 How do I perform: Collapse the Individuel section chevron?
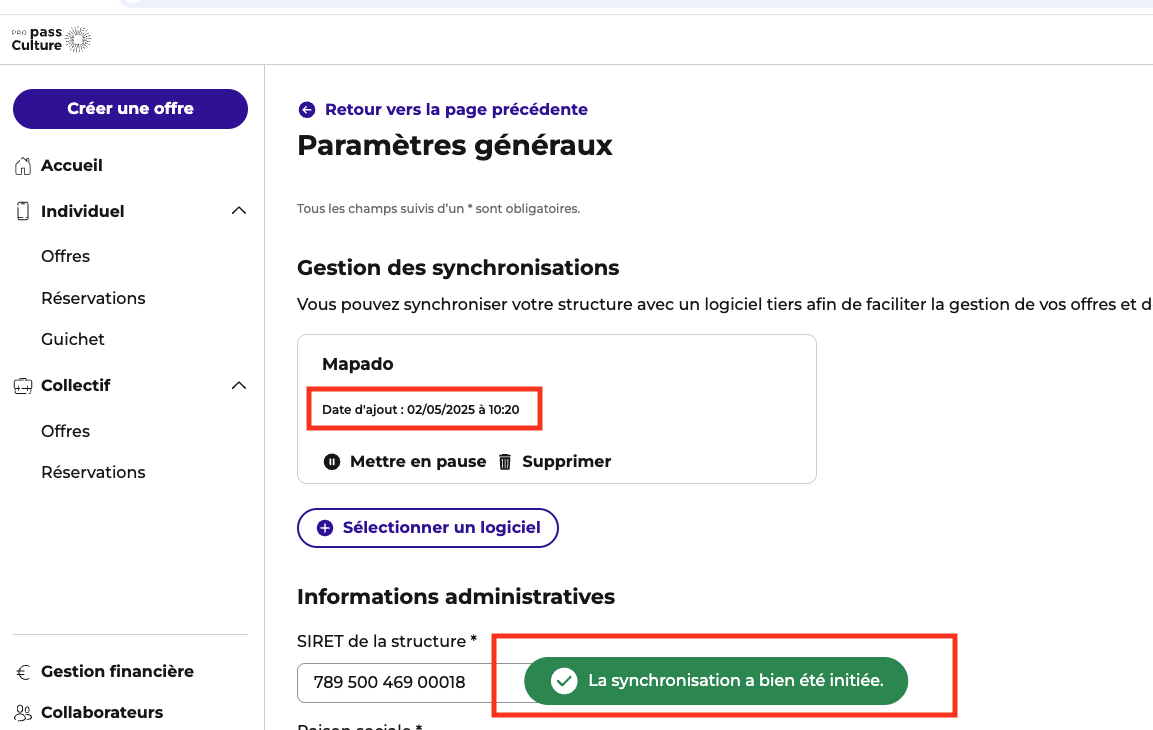238,211
